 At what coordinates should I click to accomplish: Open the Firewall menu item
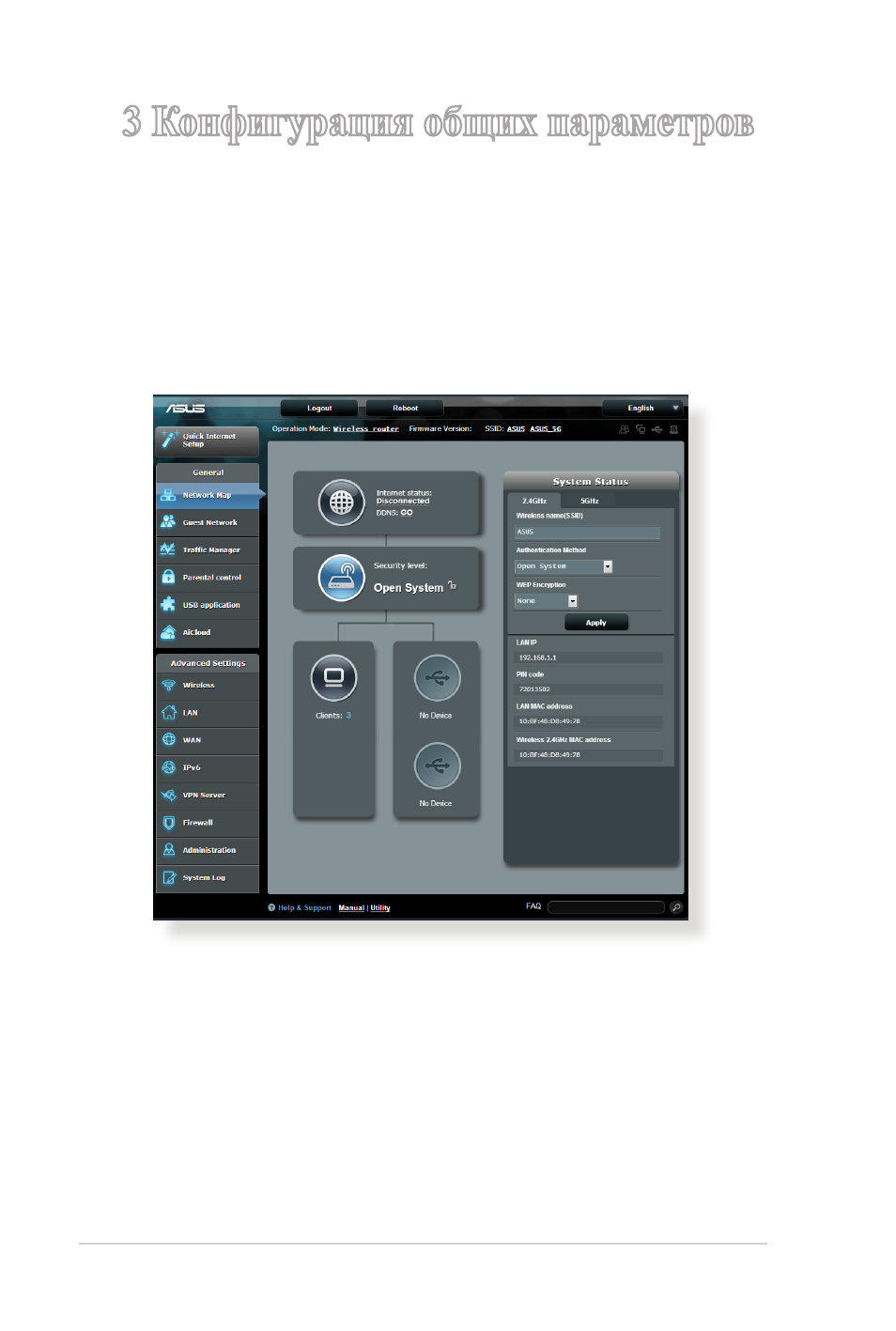208,823
